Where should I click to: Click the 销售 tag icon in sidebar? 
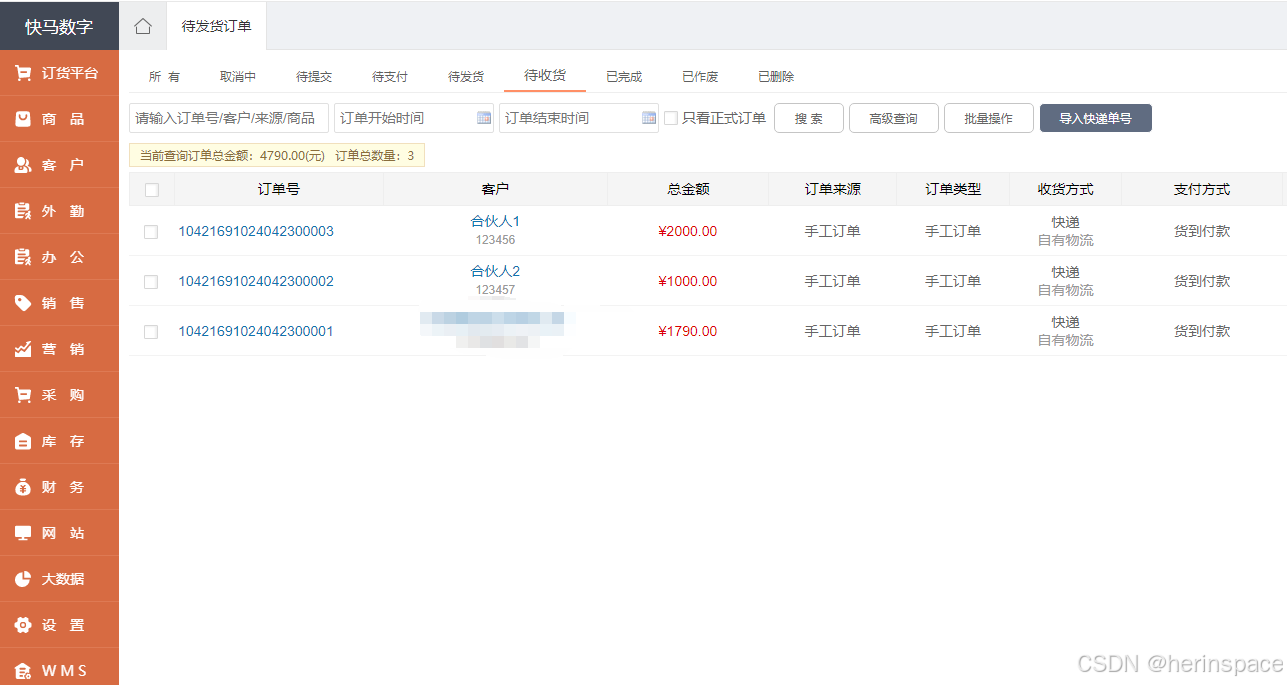point(23,303)
